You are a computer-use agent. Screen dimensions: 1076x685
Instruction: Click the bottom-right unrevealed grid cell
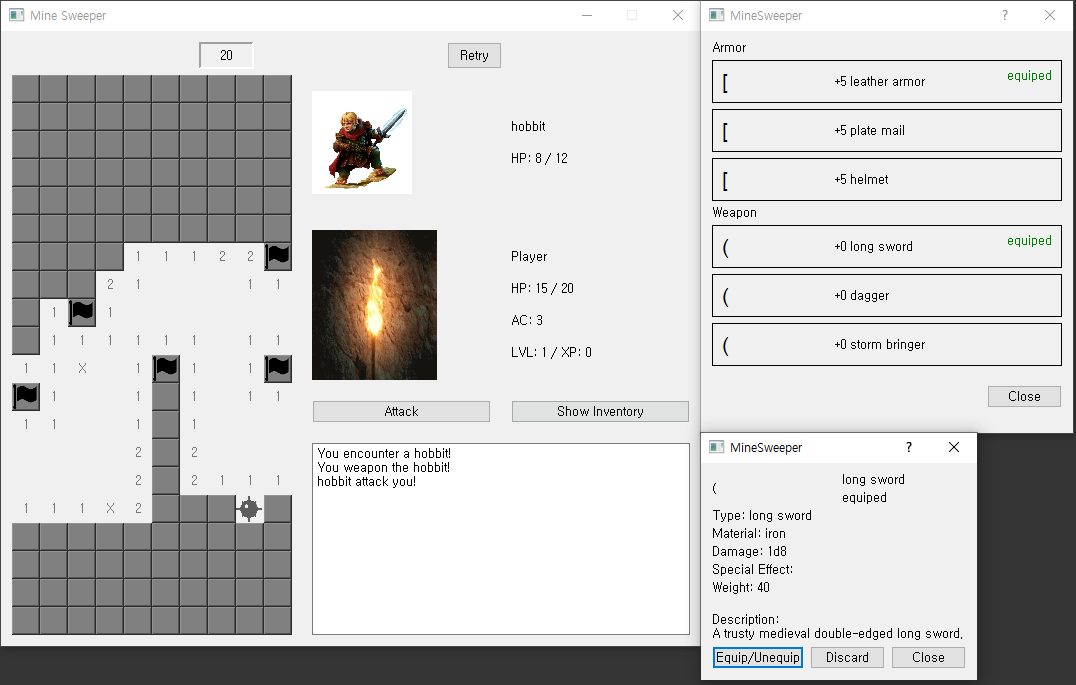coord(278,620)
